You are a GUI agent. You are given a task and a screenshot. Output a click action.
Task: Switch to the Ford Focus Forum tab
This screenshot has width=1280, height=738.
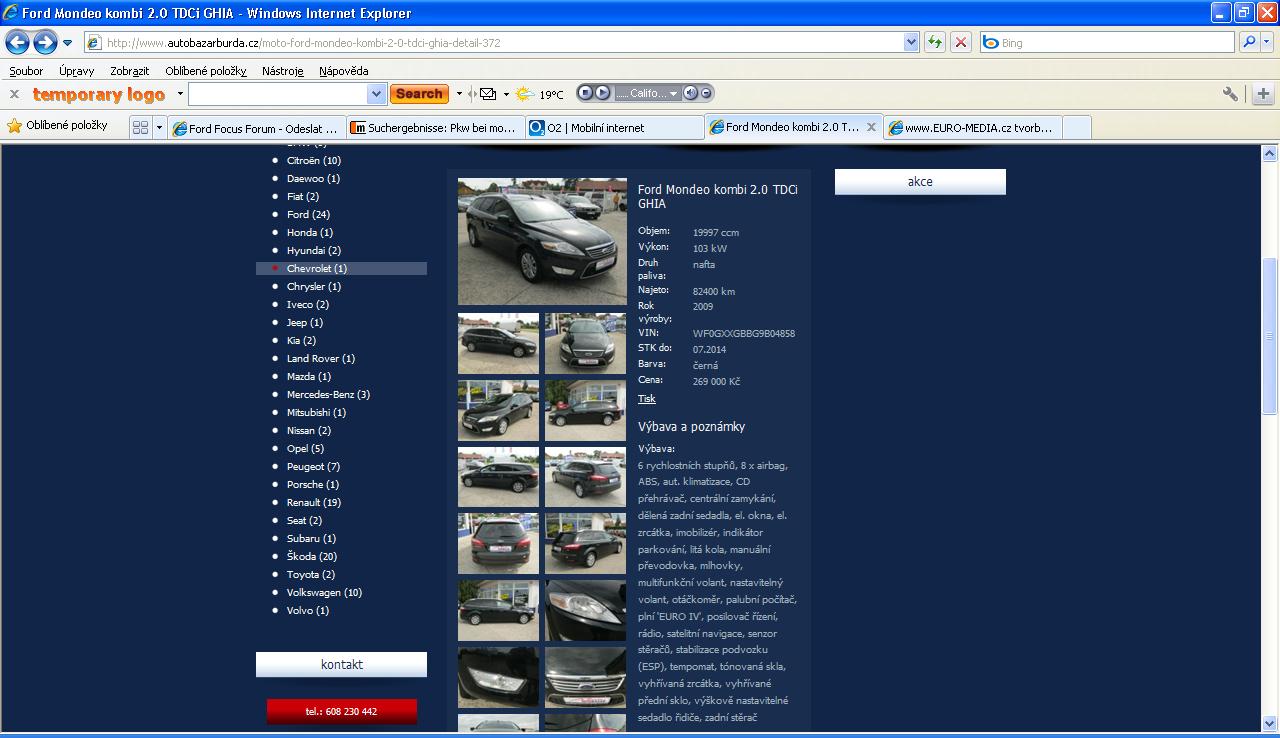[x=256, y=128]
